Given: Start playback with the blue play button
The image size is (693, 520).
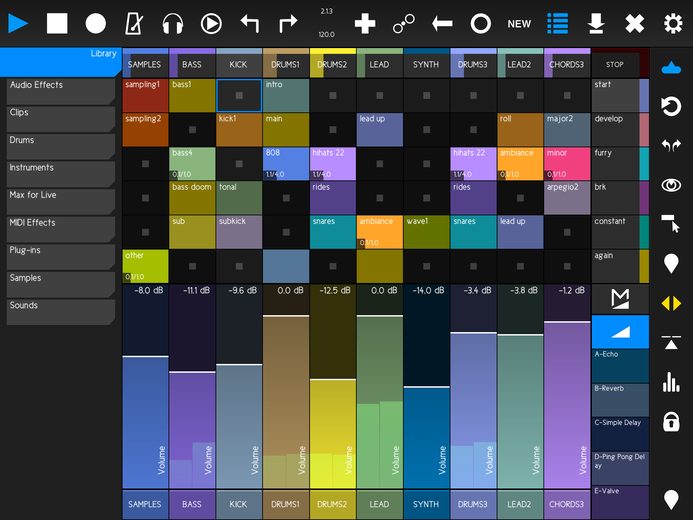Looking at the screenshot, I should 18,23.
